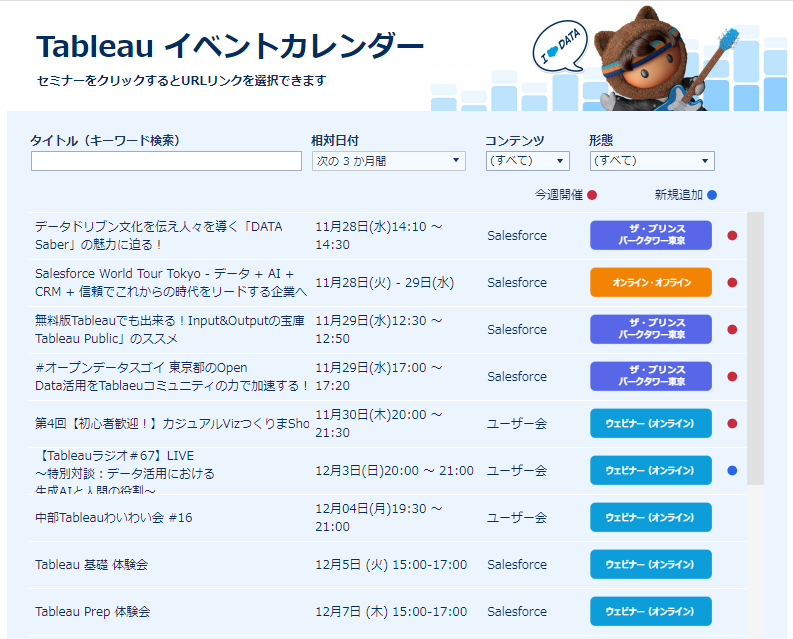This screenshot has width=793, height=639.
Task: Click date 11月30日(木)20:00 ～ 21:30
Action: tap(379, 423)
